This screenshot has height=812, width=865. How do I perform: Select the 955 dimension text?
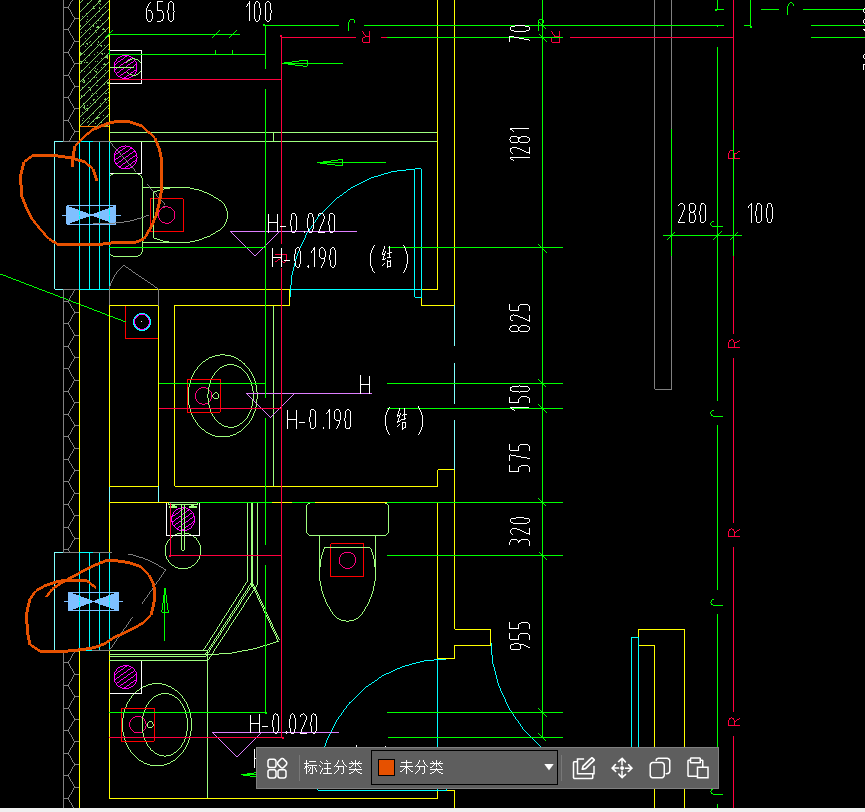(520, 635)
